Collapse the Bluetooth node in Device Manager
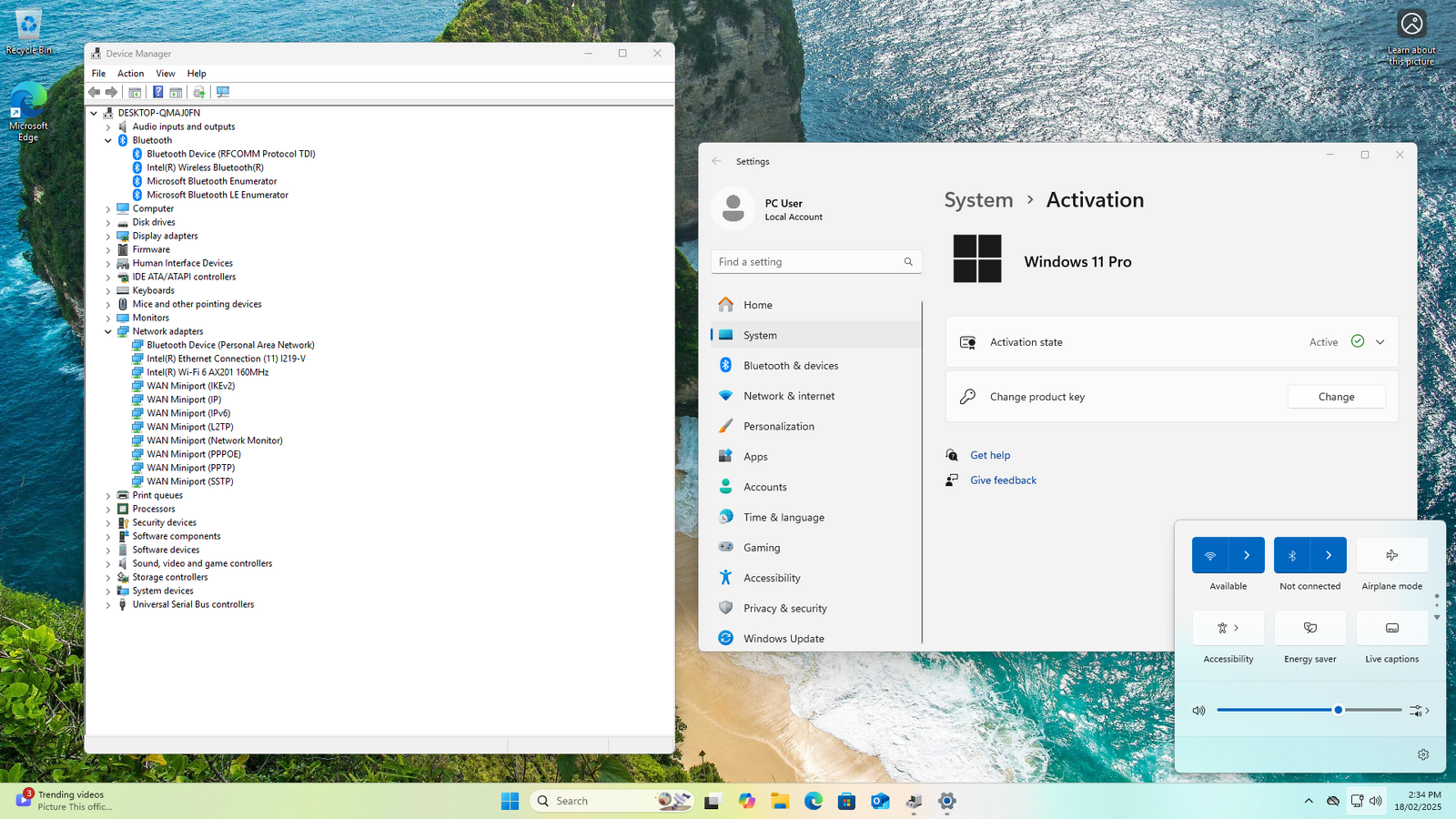The image size is (1456, 819). 108,141
